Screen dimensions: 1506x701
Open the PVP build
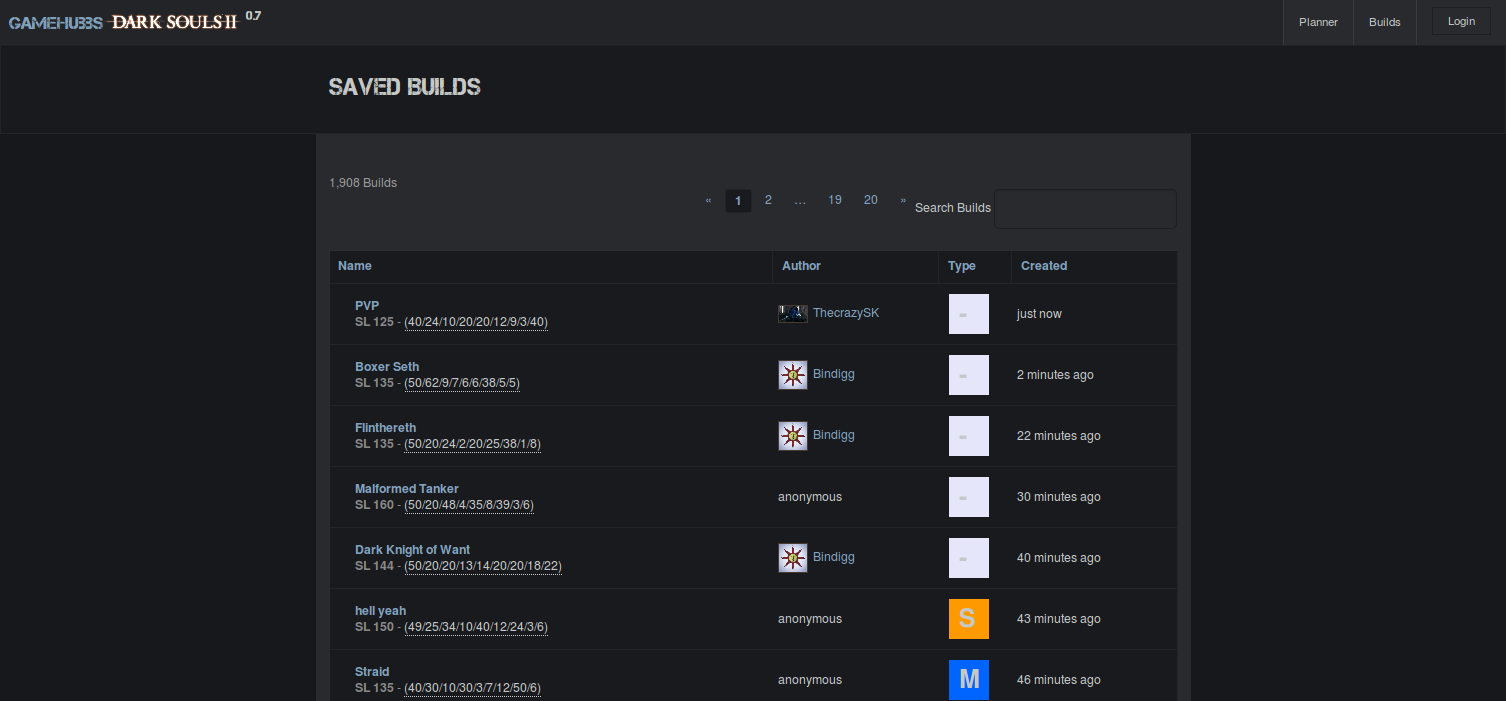(367, 306)
